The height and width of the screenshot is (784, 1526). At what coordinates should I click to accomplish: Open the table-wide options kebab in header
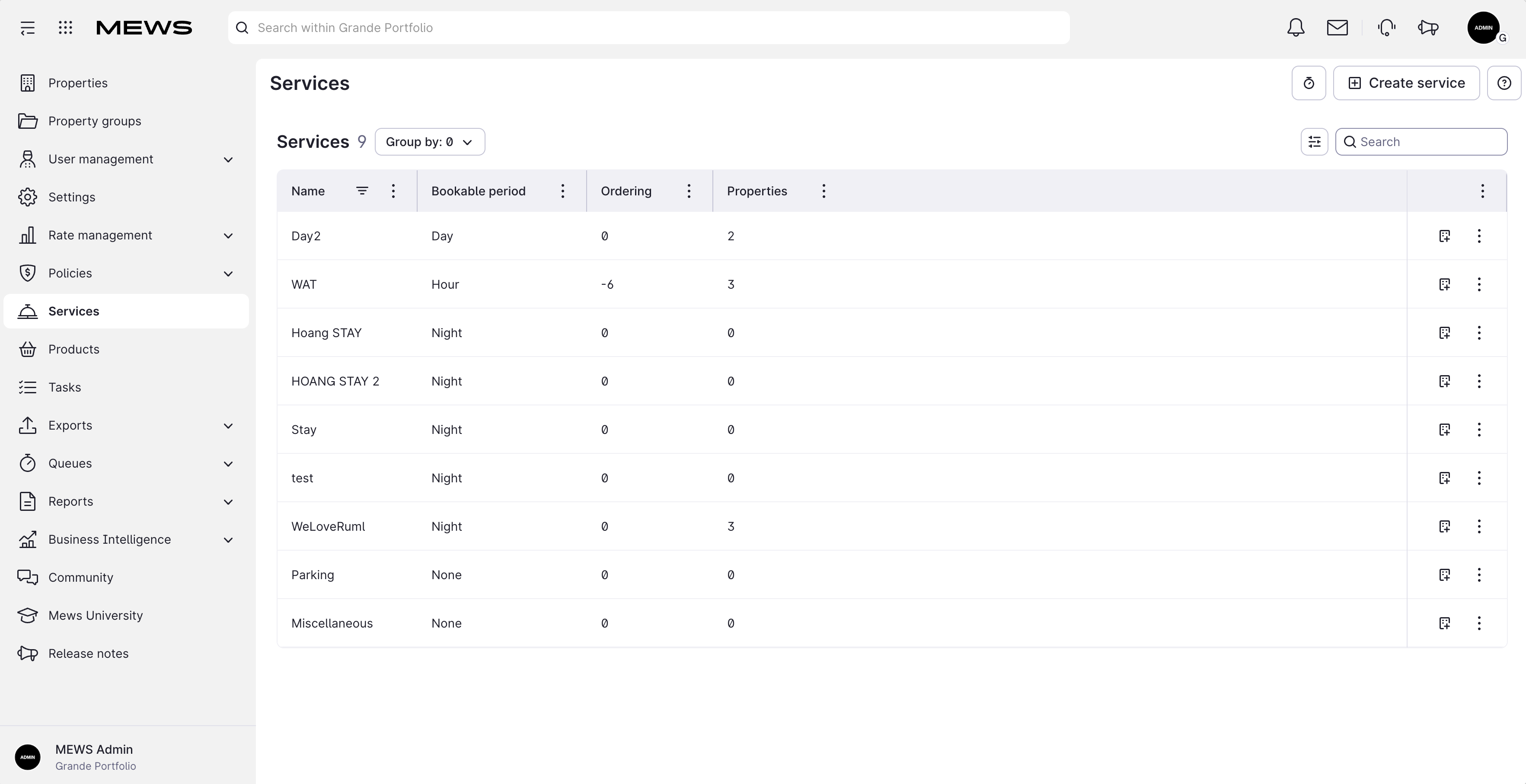[x=1482, y=191]
